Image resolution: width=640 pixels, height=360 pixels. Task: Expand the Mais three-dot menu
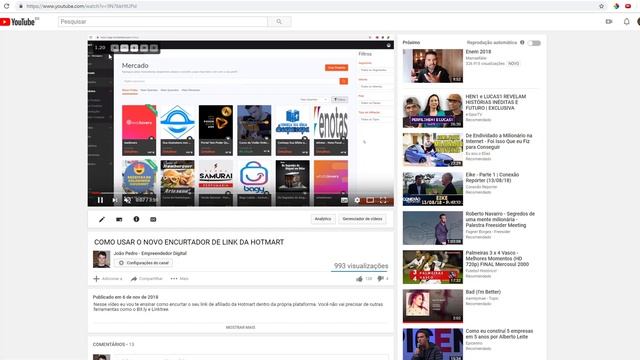coord(180,279)
